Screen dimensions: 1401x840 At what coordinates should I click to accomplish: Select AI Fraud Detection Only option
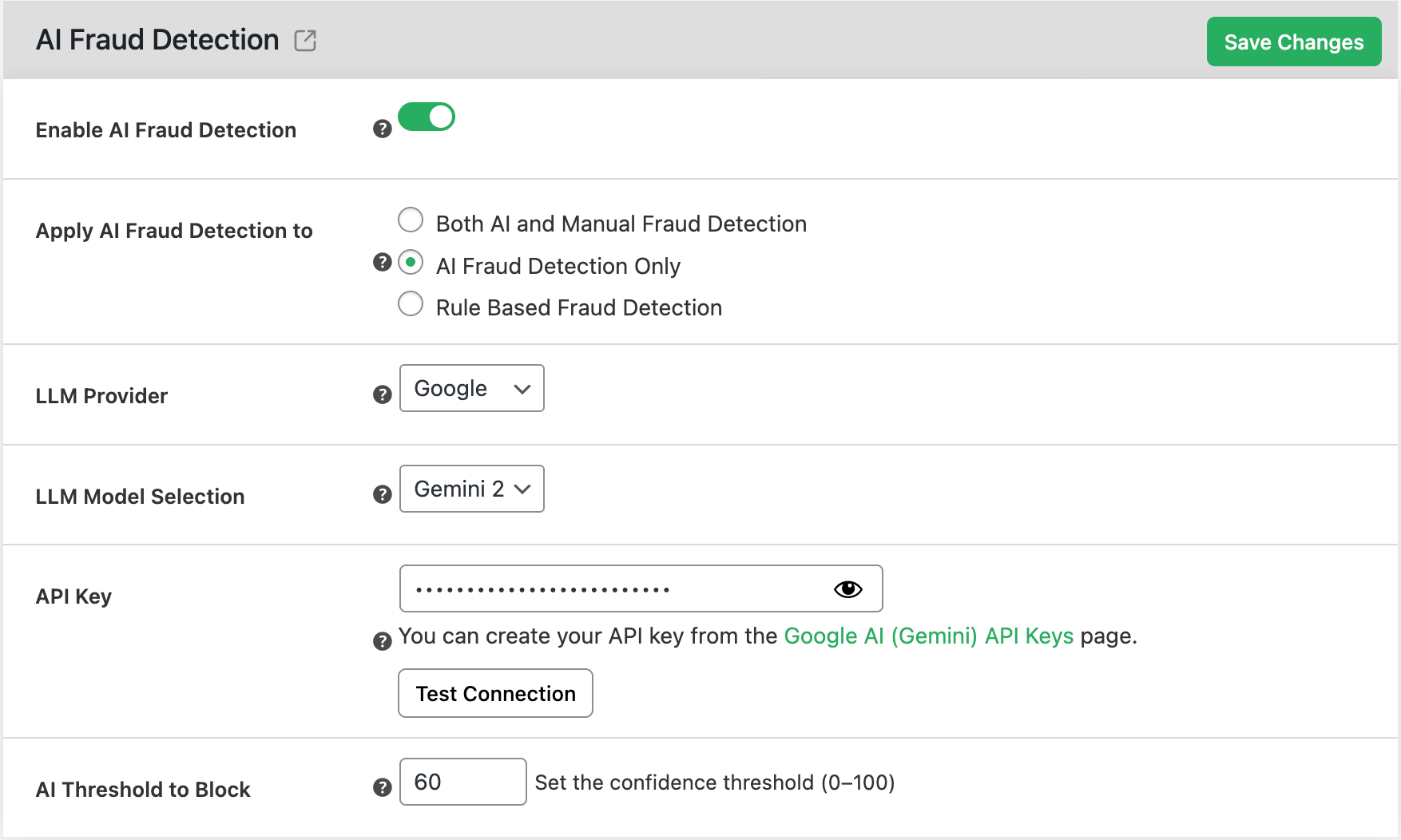(410, 262)
